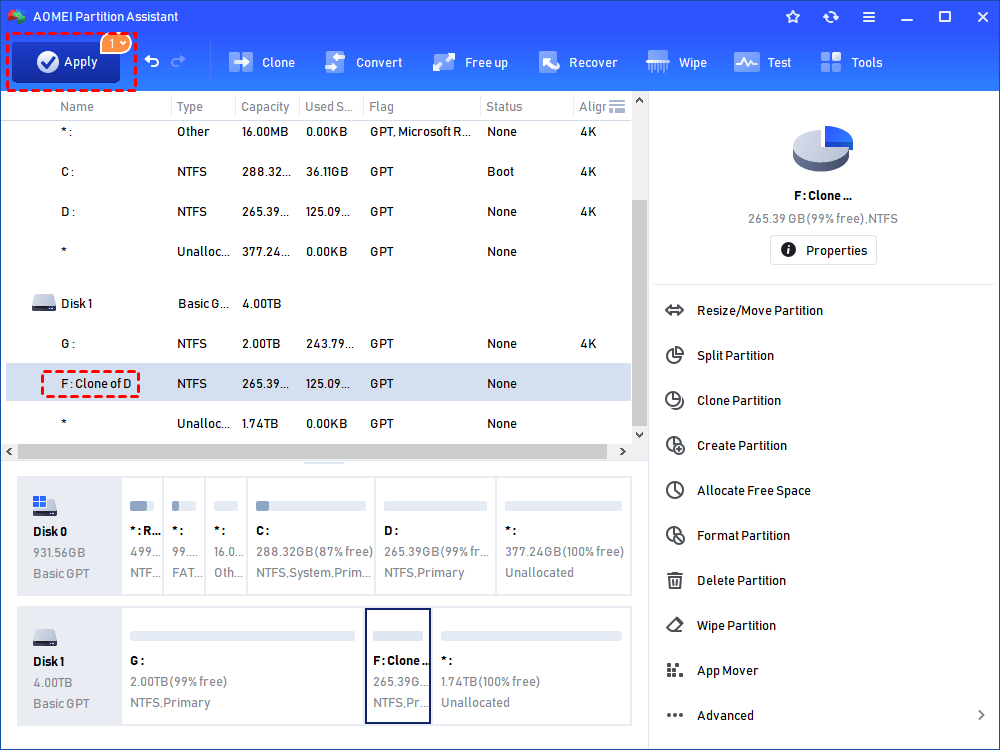
Task: Click the Delete Partition trash icon
Action: (675, 580)
